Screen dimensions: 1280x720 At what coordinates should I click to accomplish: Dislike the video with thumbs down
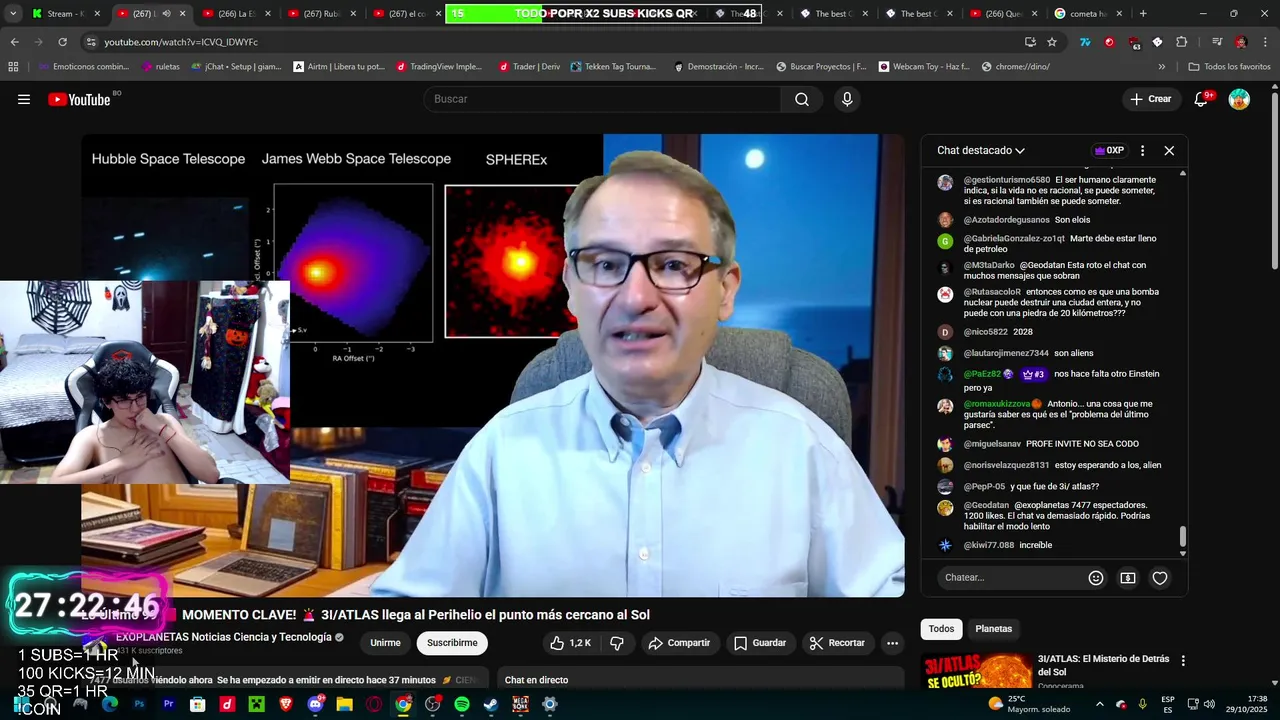617,643
